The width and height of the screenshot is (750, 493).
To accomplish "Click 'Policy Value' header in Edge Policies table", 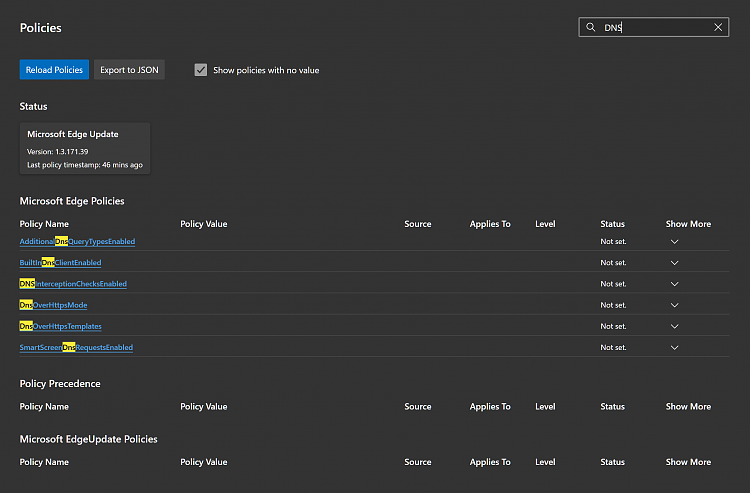I will click(x=204, y=224).
